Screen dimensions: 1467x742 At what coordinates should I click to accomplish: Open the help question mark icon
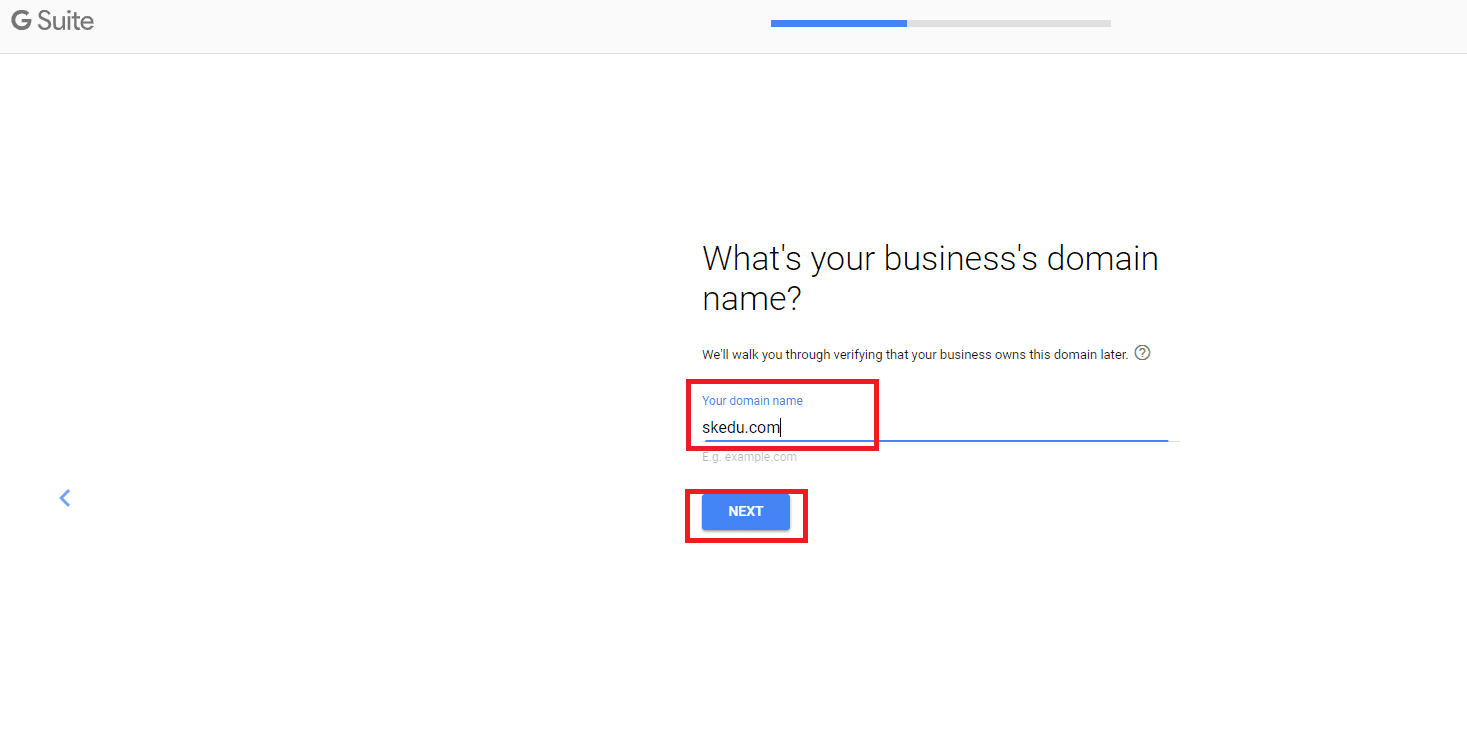pos(1143,353)
